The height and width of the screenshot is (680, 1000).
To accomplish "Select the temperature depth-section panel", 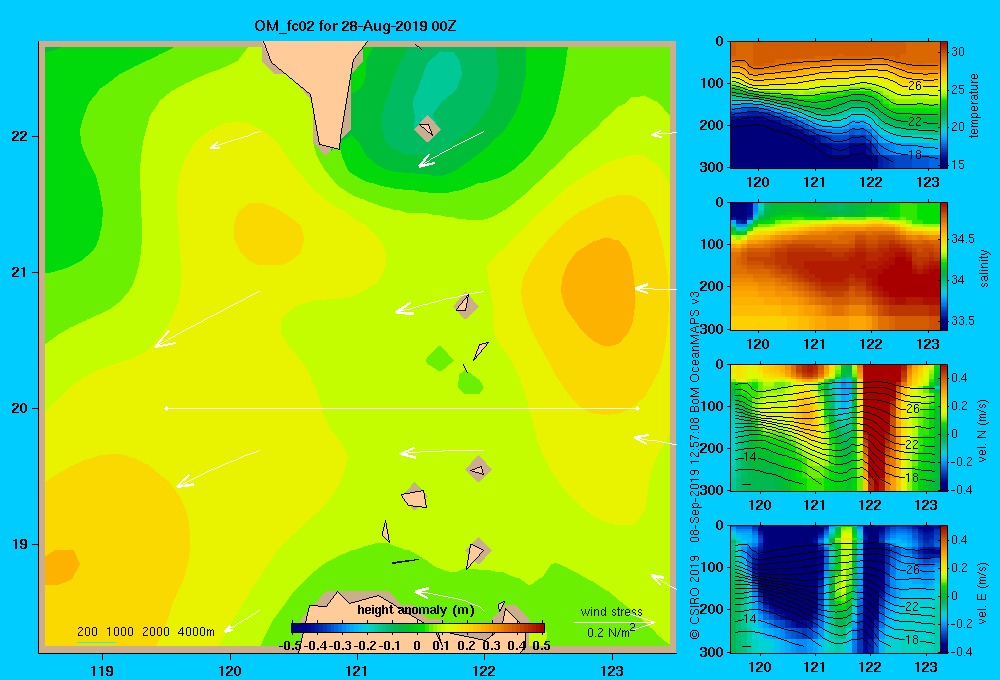I will coord(834,105).
